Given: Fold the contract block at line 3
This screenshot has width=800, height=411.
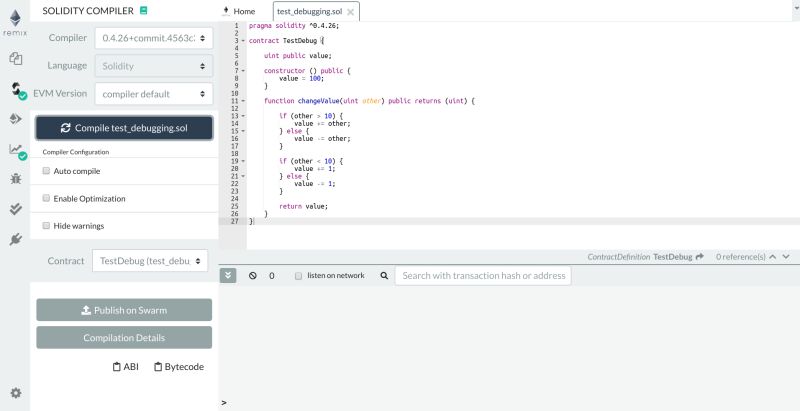Looking at the screenshot, I should [x=243, y=41].
